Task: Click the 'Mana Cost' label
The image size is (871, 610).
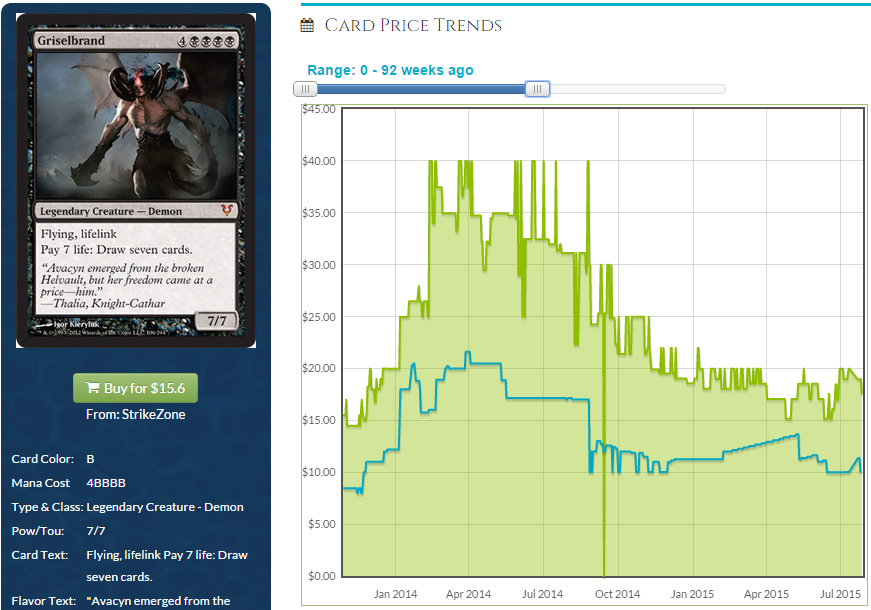Action: (x=41, y=483)
